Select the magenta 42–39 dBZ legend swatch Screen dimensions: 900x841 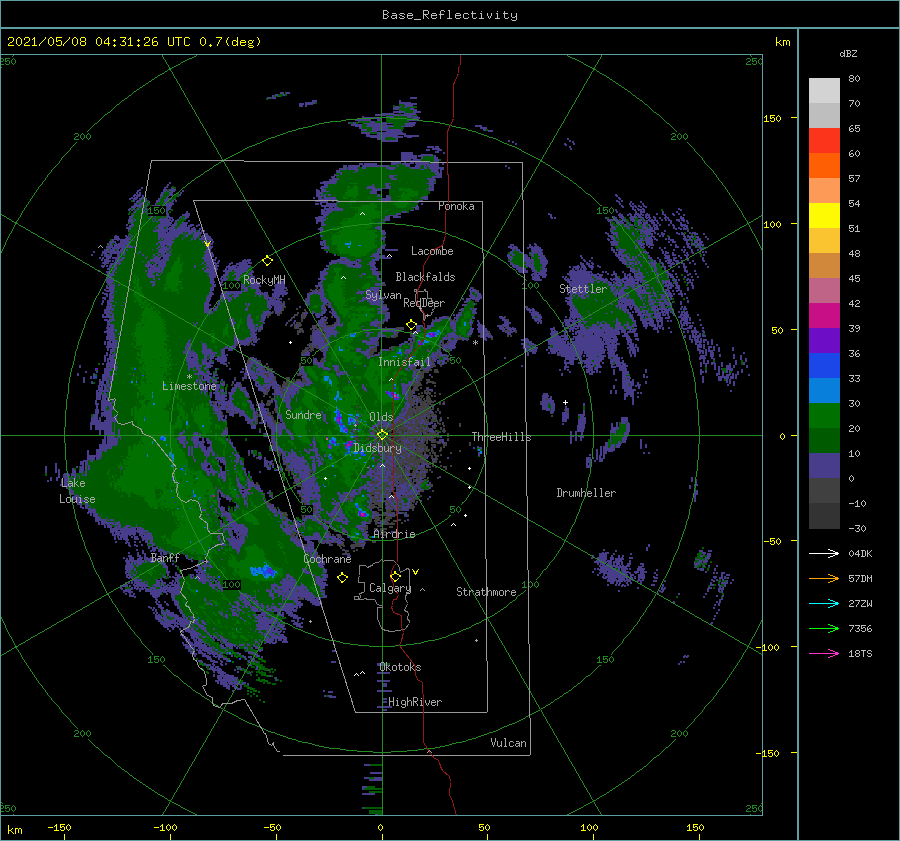pyautogui.click(x=824, y=316)
